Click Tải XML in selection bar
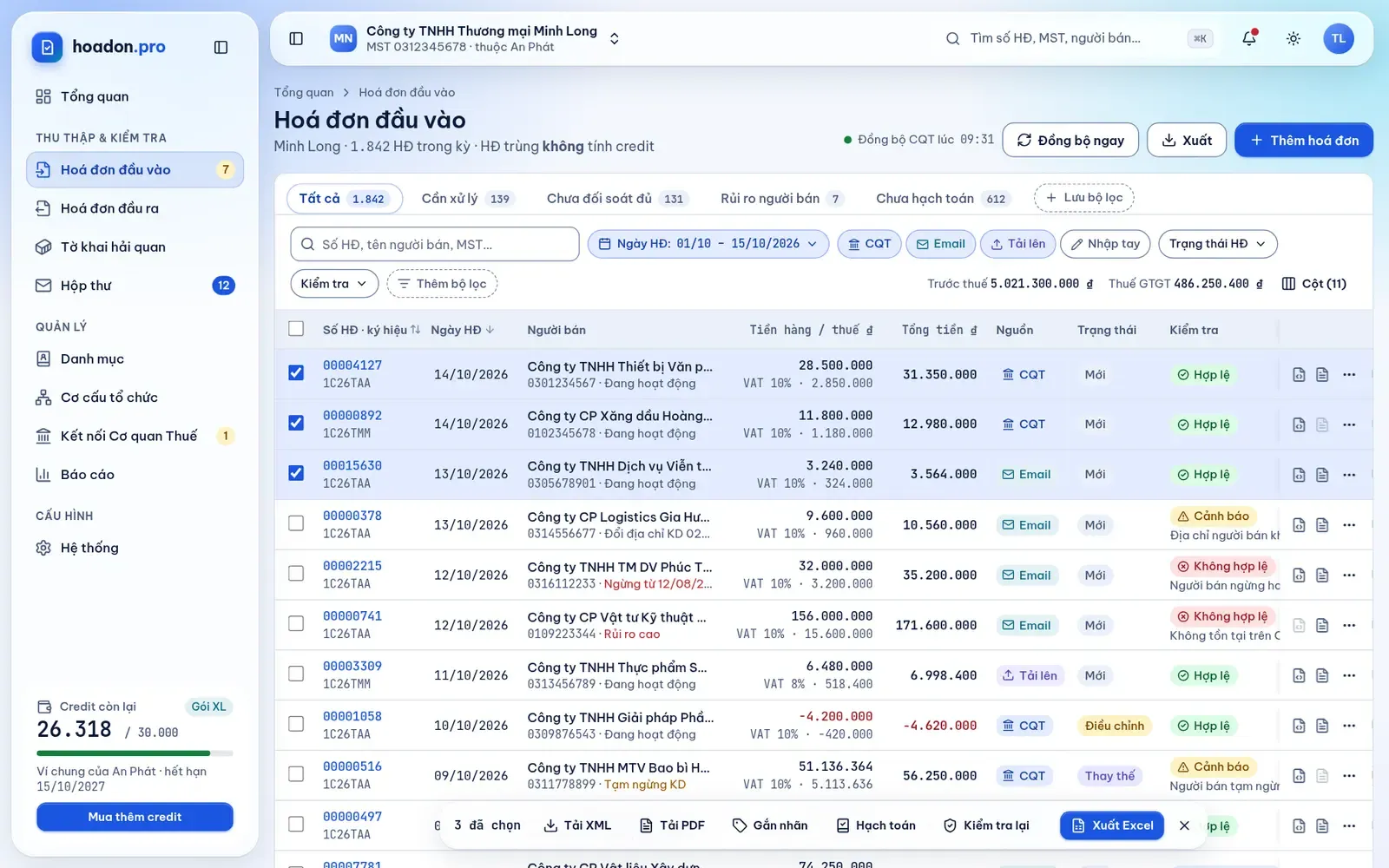Image resolution: width=1389 pixels, height=868 pixels. tap(578, 825)
